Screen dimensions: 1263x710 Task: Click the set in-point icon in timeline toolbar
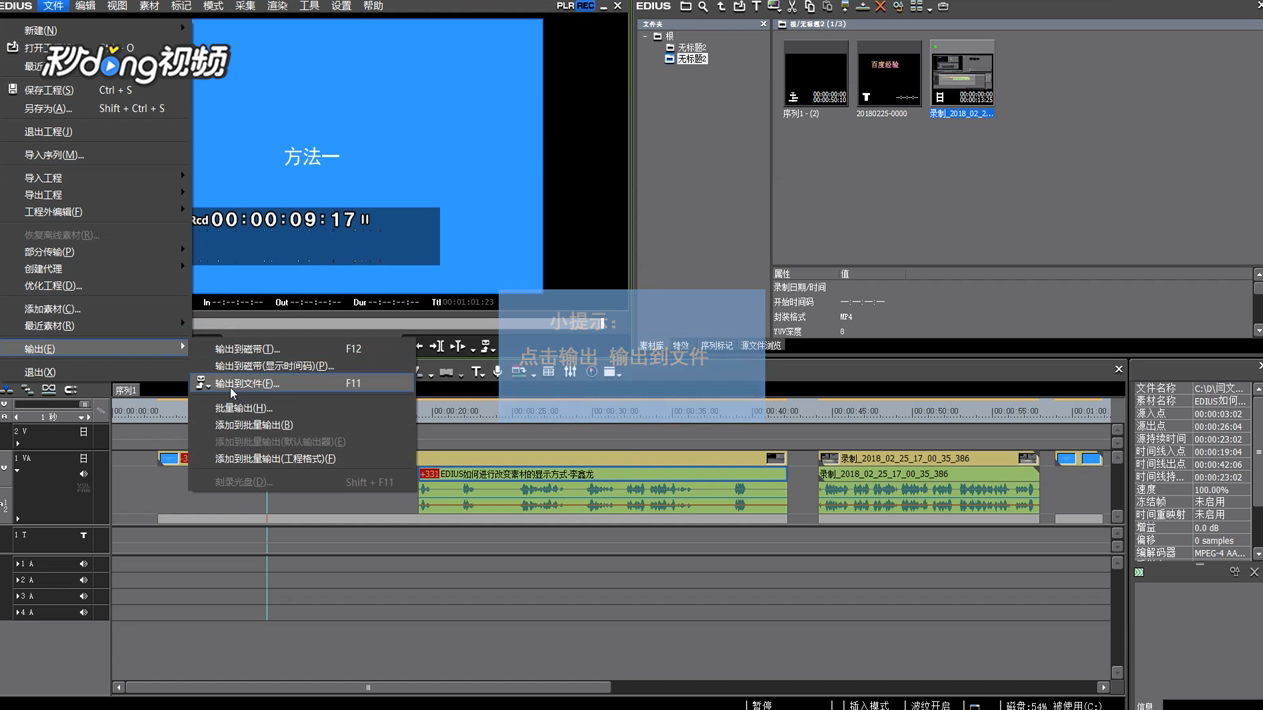(437, 346)
